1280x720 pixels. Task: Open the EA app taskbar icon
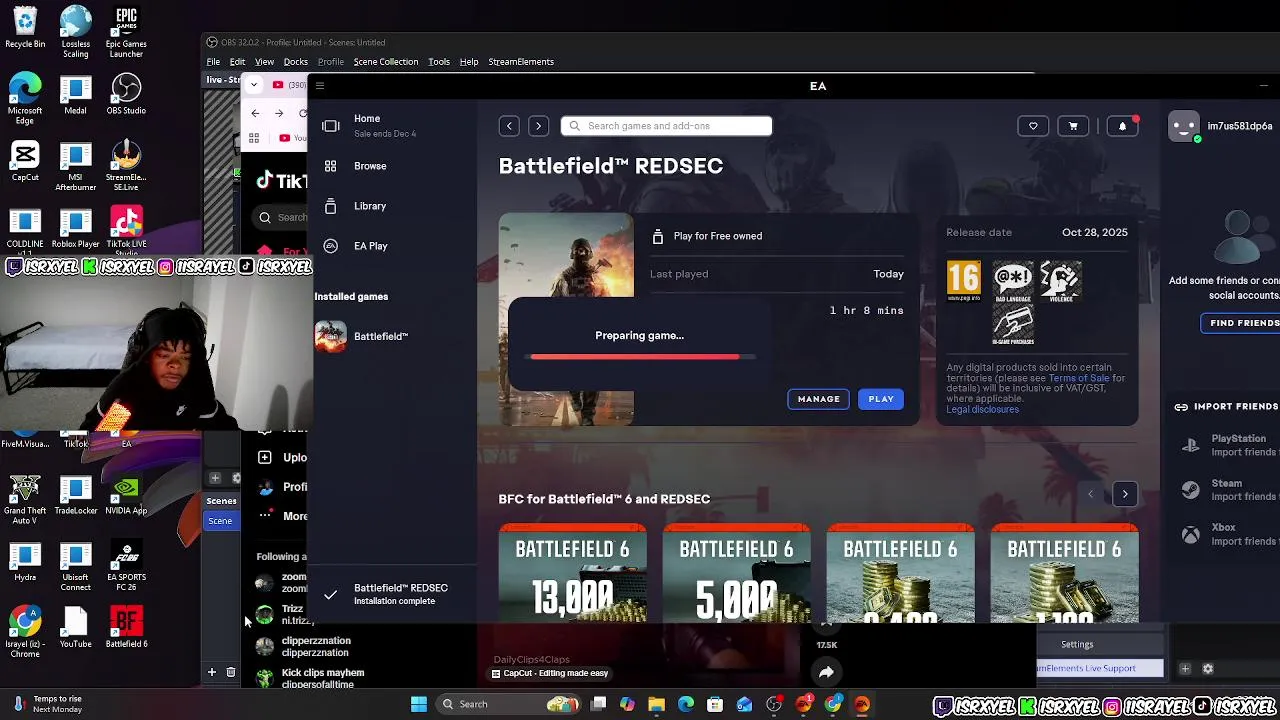coord(862,704)
